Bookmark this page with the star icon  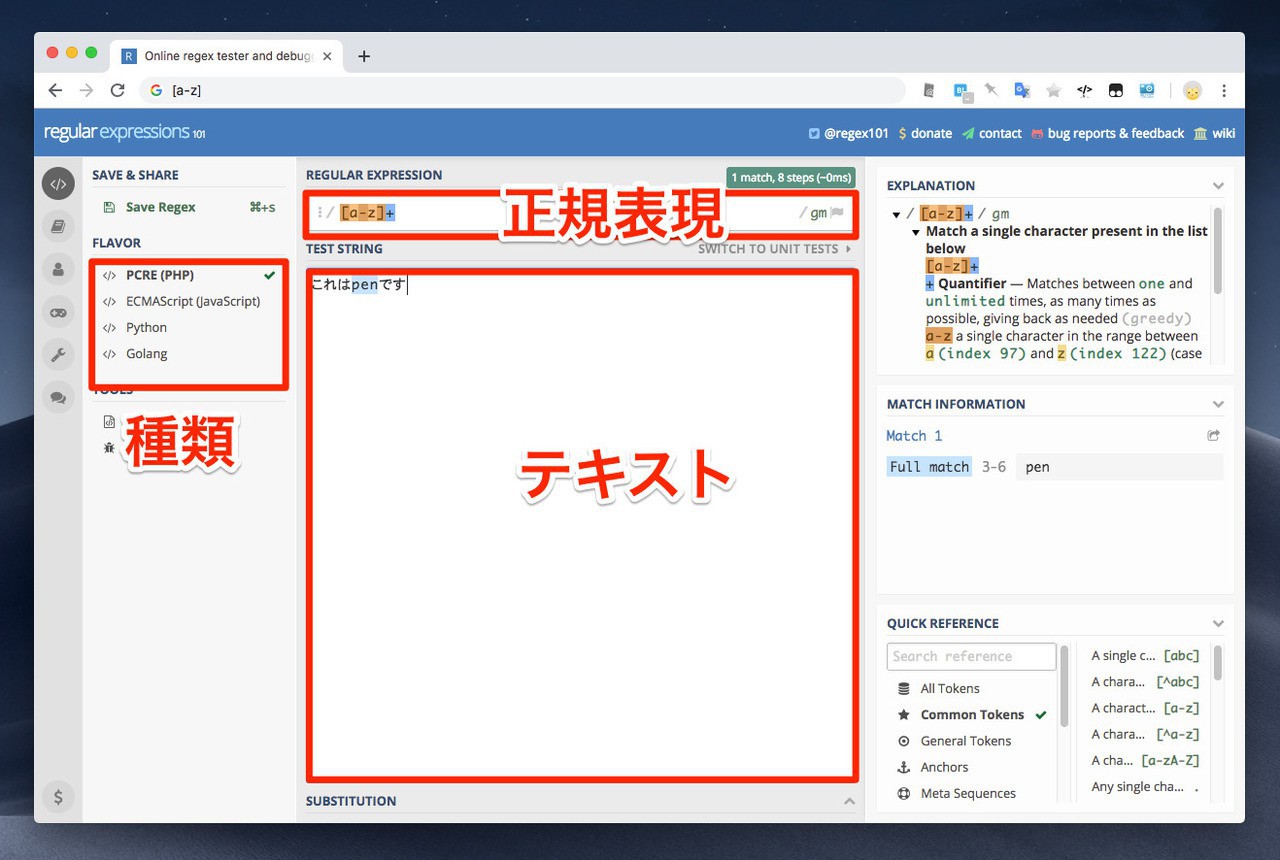click(x=1053, y=90)
